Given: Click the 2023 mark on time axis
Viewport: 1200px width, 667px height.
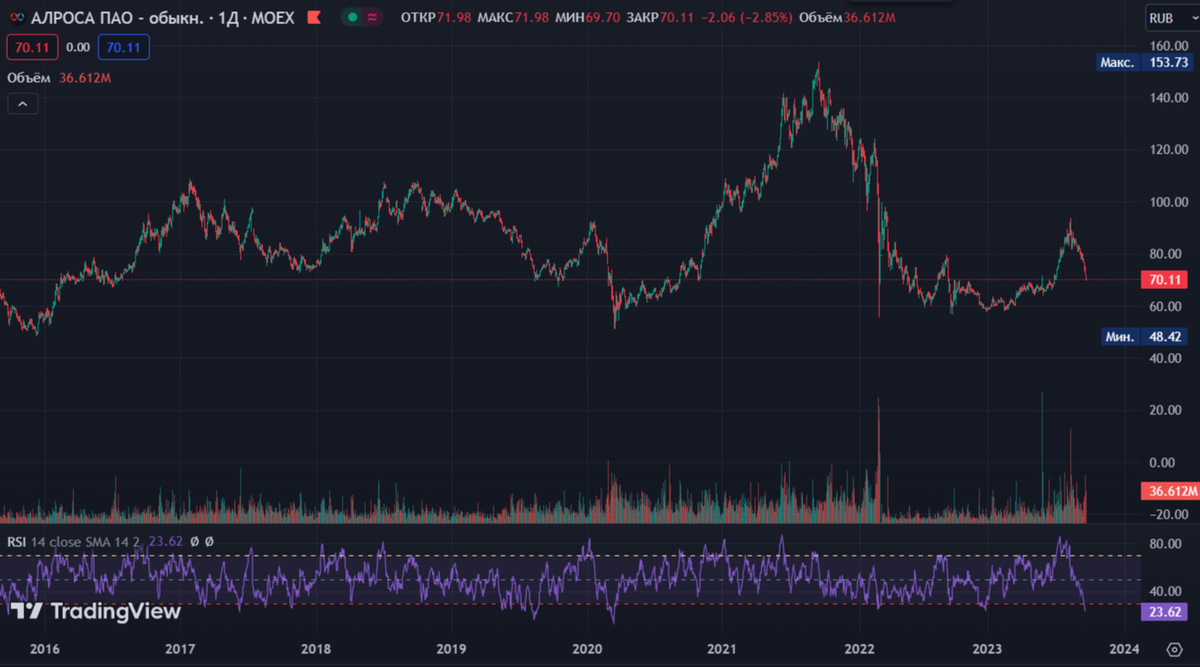Looking at the screenshot, I should pyautogui.click(x=988, y=648).
